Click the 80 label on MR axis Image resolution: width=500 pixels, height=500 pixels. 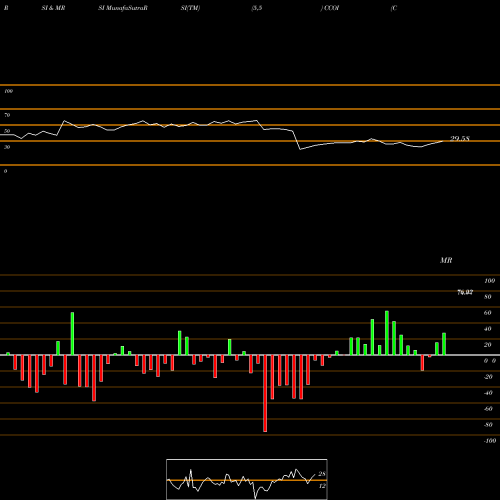[488, 297]
